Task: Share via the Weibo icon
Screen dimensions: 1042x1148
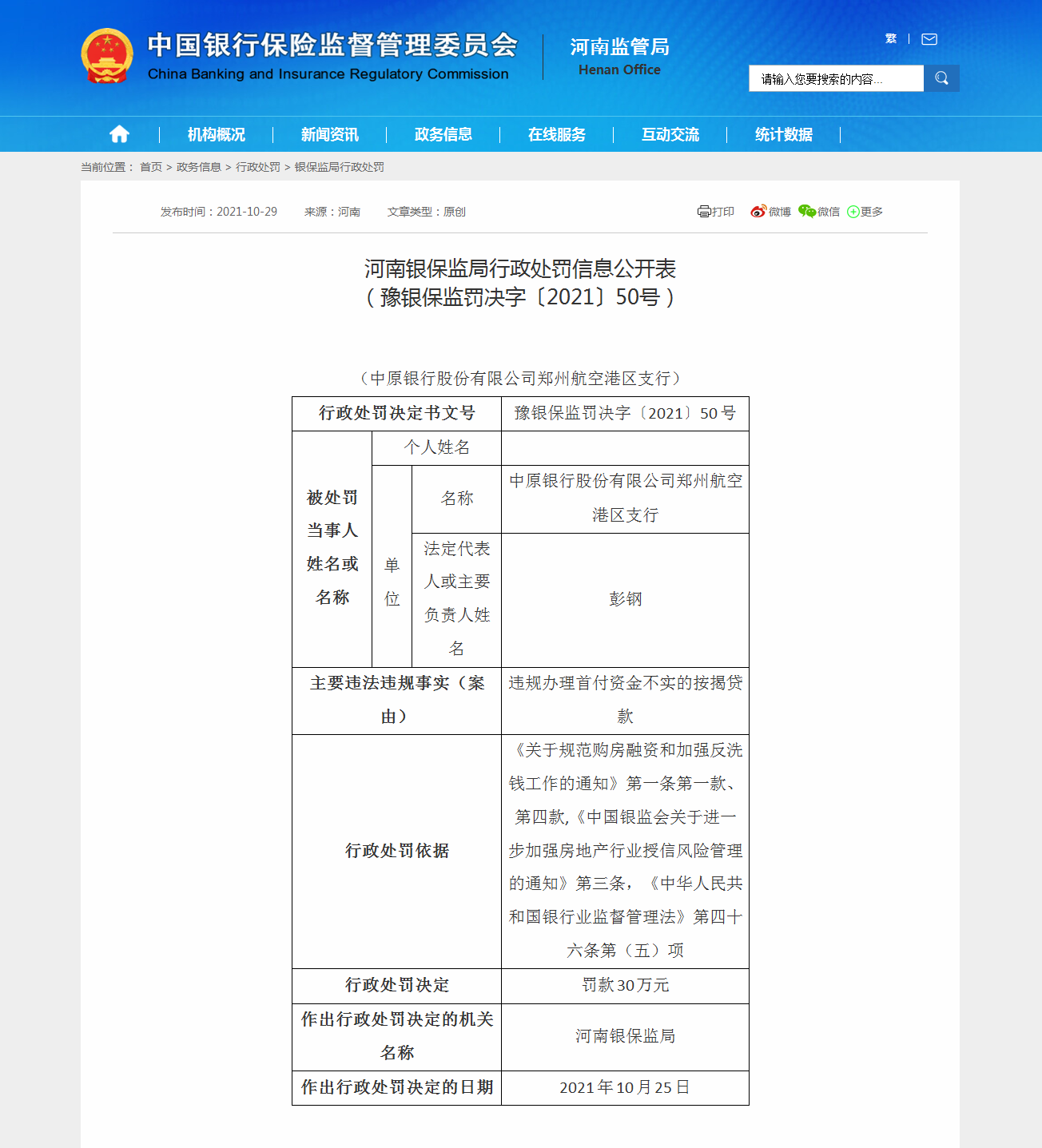Action: (758, 212)
